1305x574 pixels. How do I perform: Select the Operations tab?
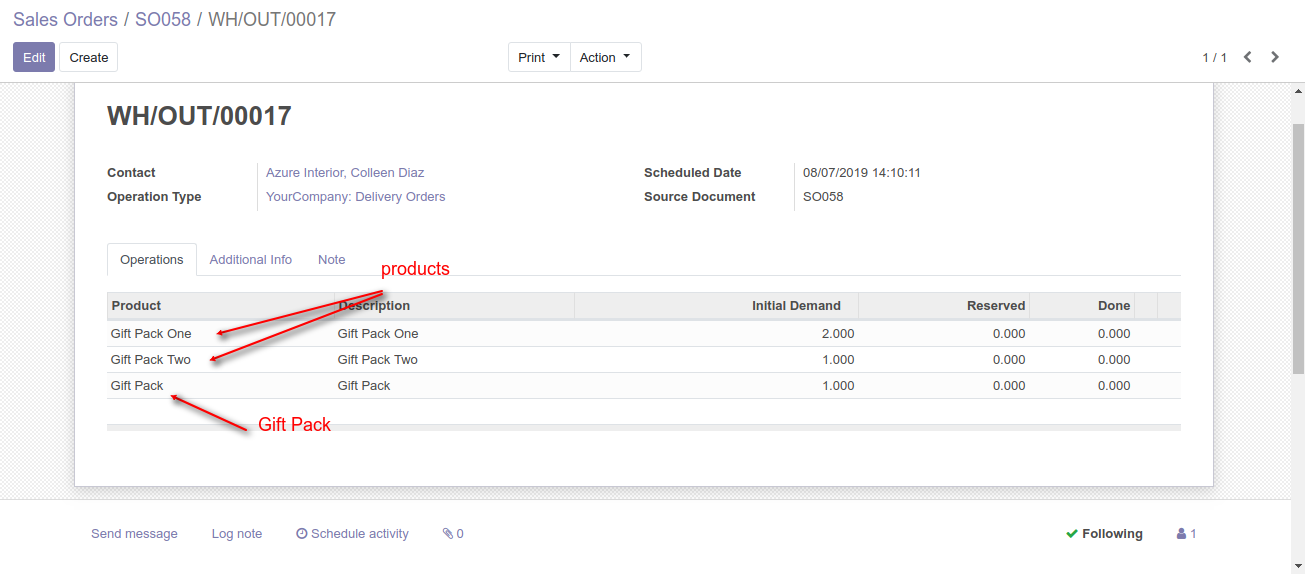pyautogui.click(x=152, y=260)
